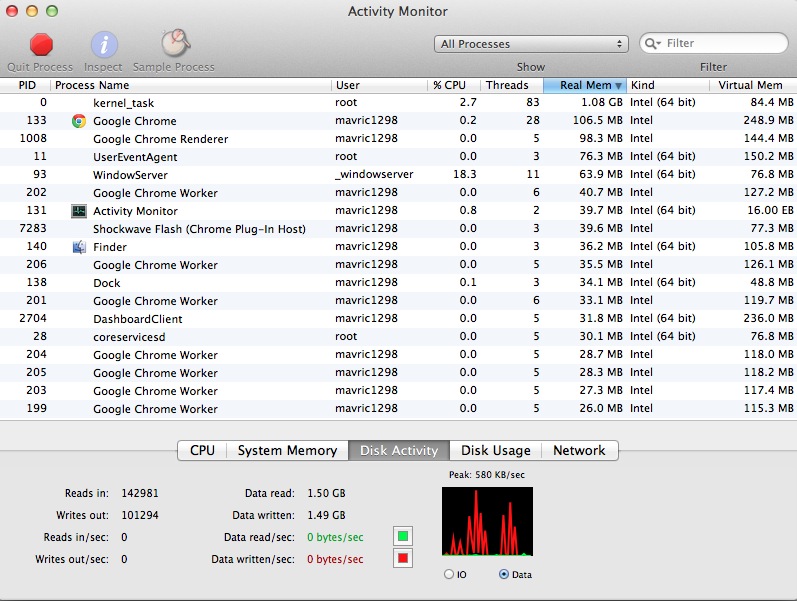This screenshot has height=601, width=797.
Task: Click the 1.08 GB real memory value
Action: click(602, 102)
